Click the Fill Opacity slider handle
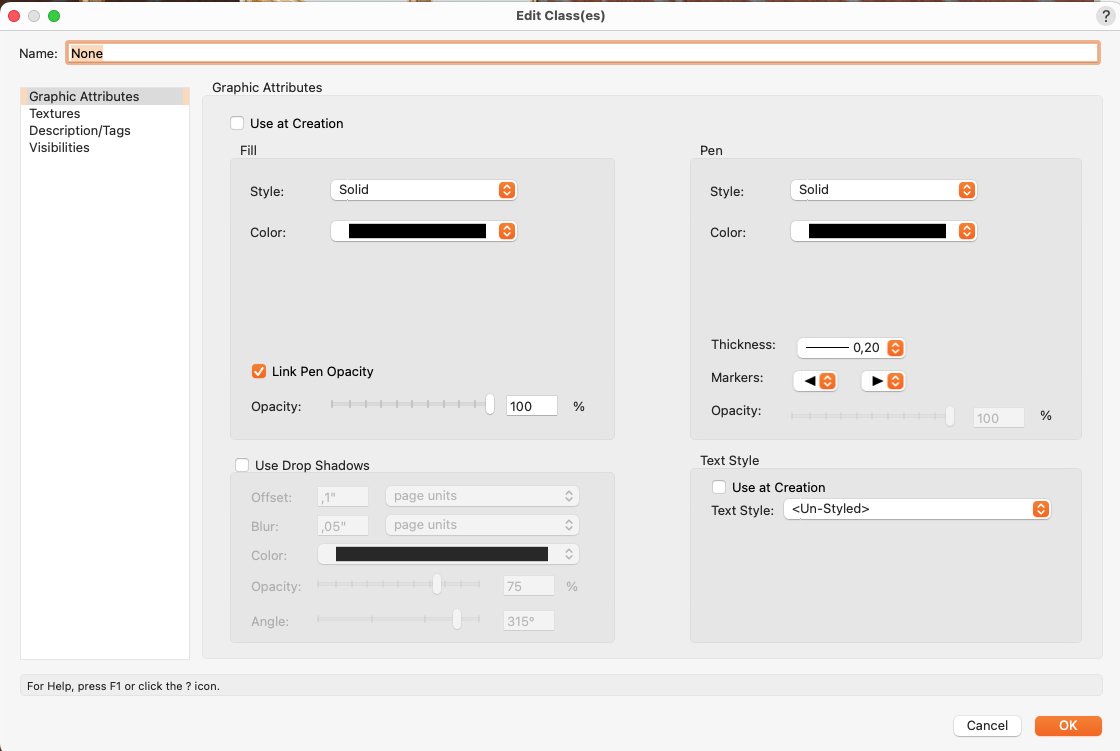 point(490,404)
